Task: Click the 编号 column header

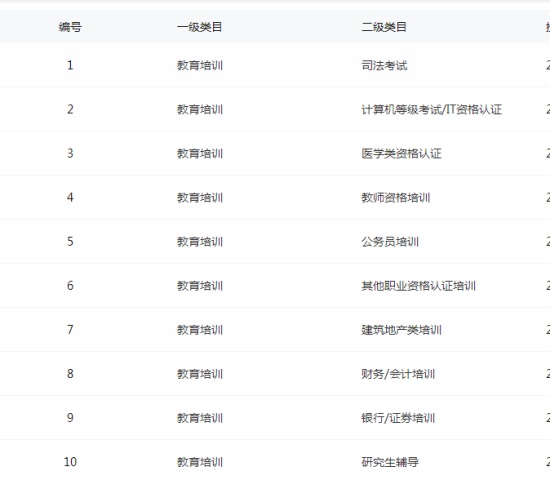Action: (x=70, y=27)
